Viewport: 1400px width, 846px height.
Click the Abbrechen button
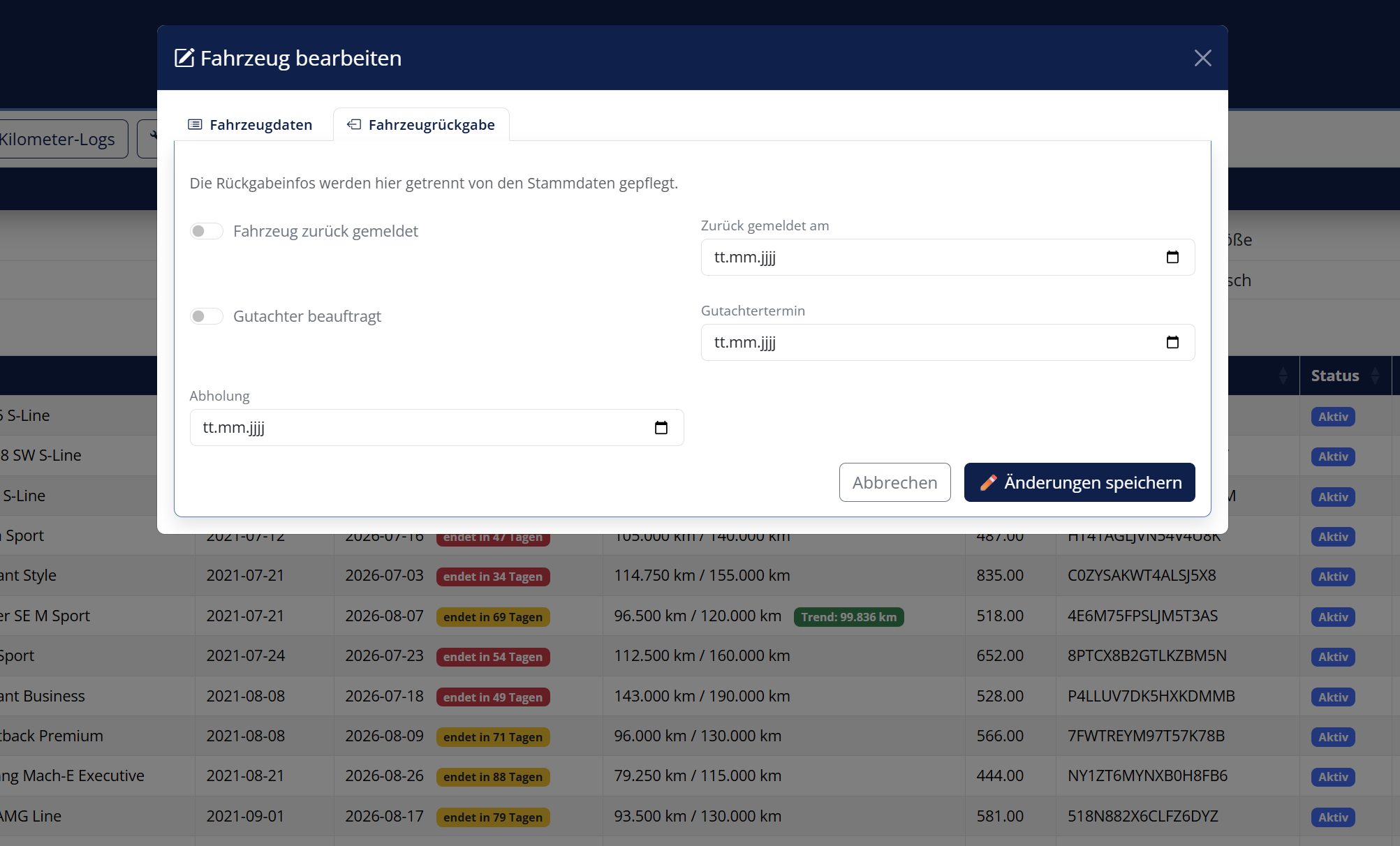895,482
